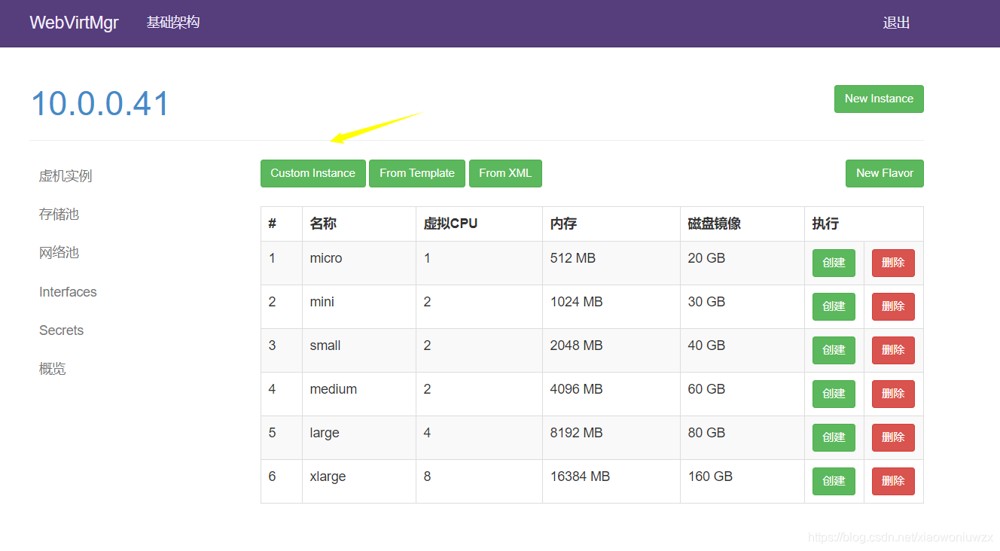Choose From Template option

click(x=416, y=173)
